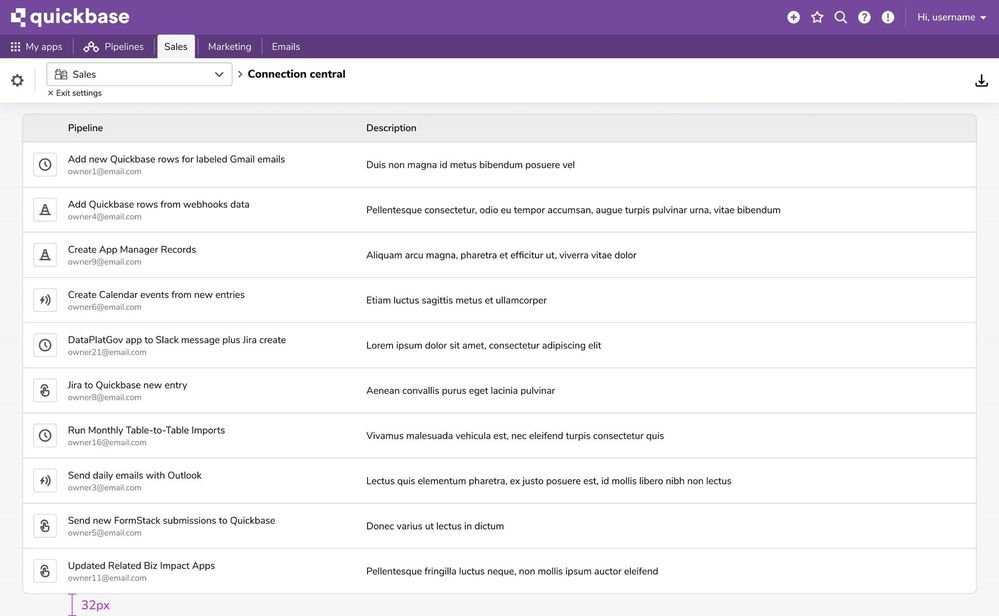Click the add (plus) icon in header

793,17
